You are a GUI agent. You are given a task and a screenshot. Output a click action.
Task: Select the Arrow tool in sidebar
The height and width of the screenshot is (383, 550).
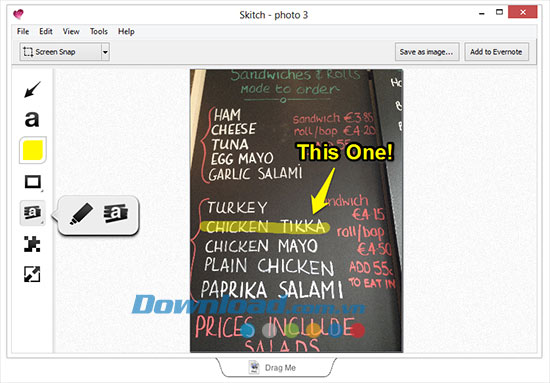click(32, 89)
